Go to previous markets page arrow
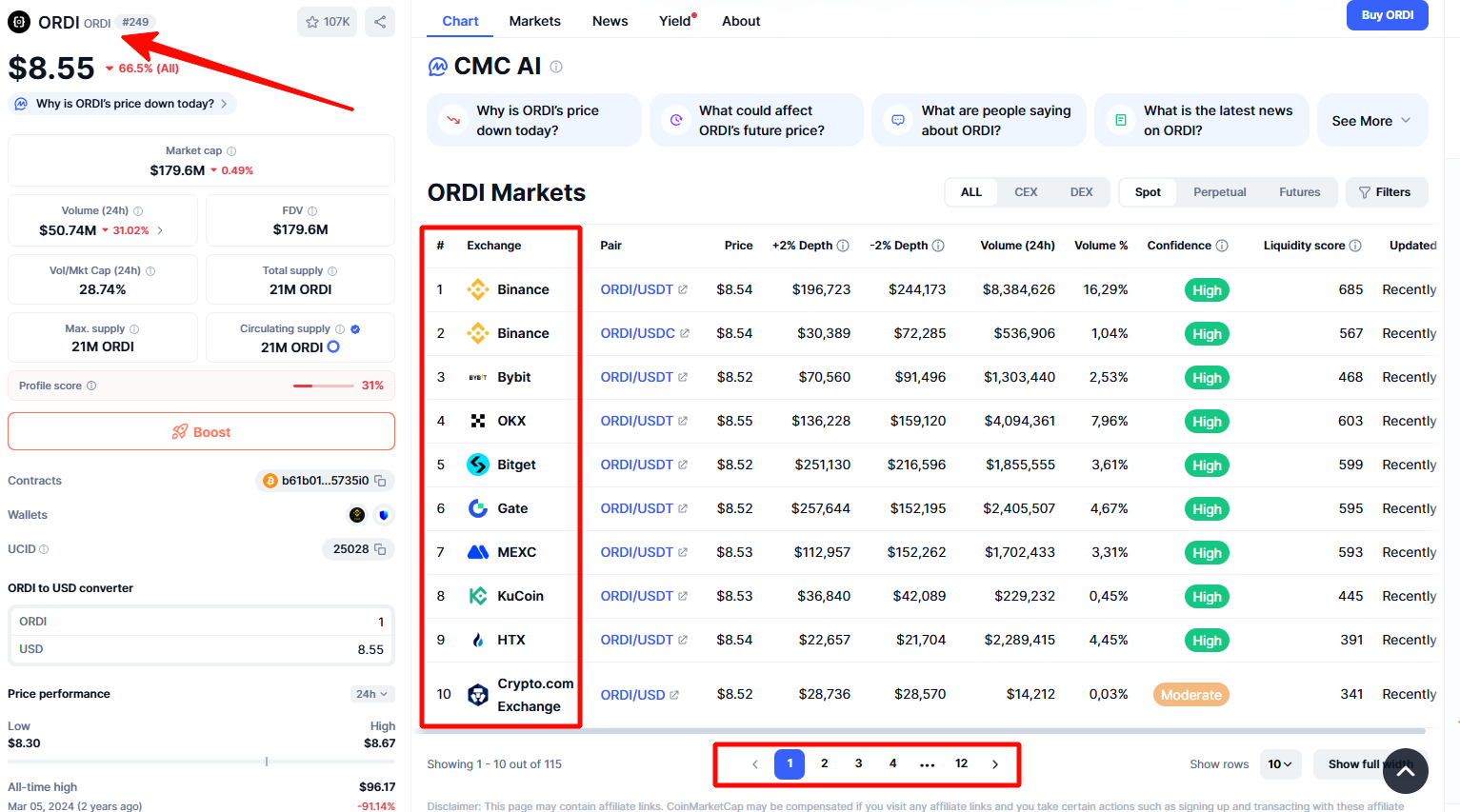The width and height of the screenshot is (1460, 812). click(755, 763)
